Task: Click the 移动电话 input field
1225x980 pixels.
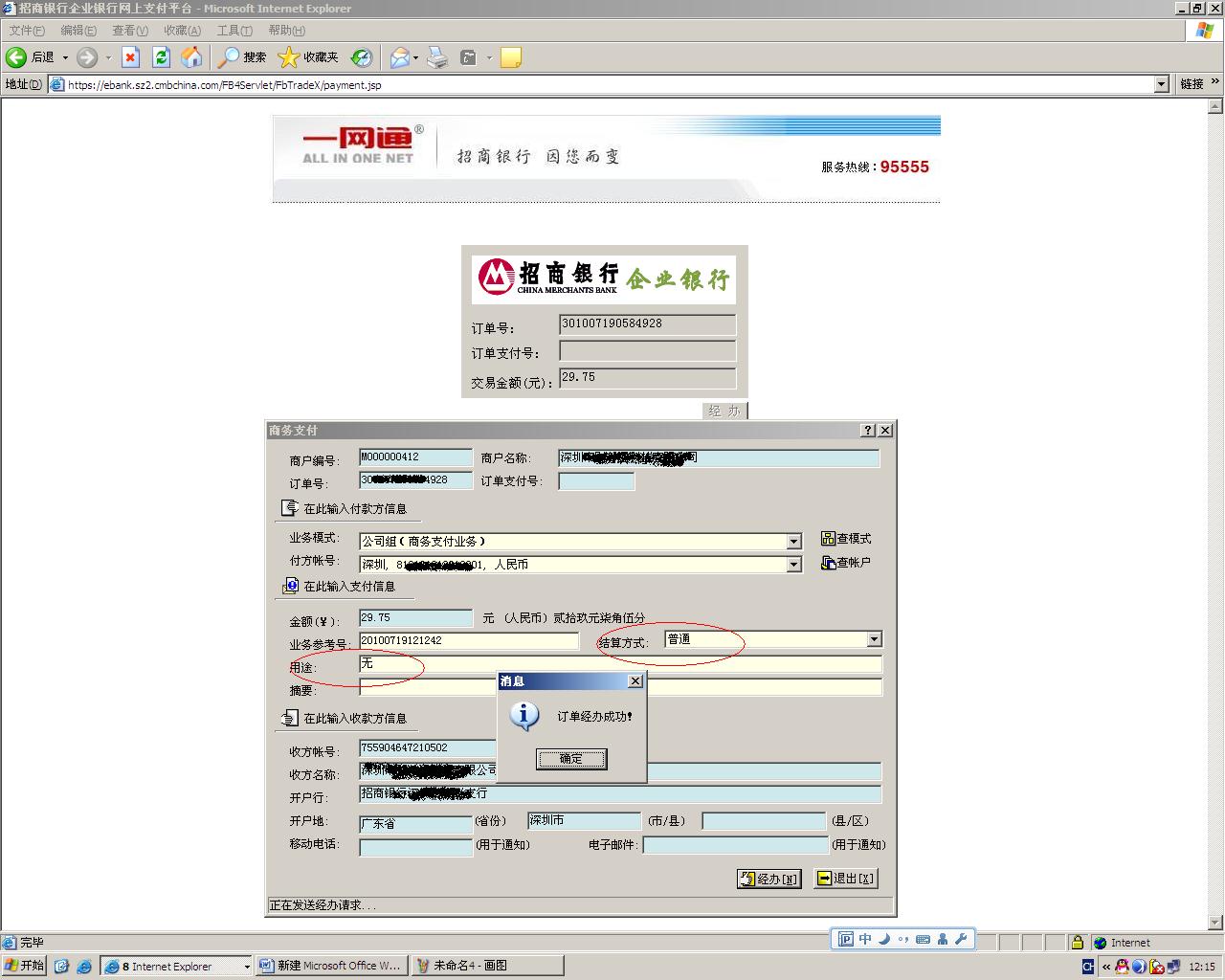Action: click(x=415, y=847)
